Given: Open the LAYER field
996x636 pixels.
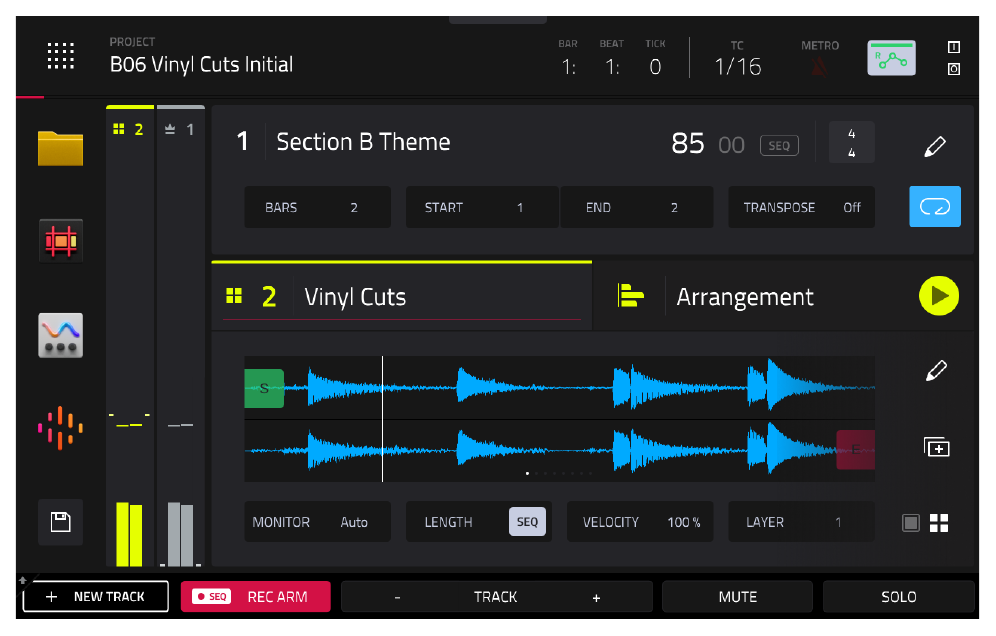Looking at the screenshot, I should [x=801, y=522].
